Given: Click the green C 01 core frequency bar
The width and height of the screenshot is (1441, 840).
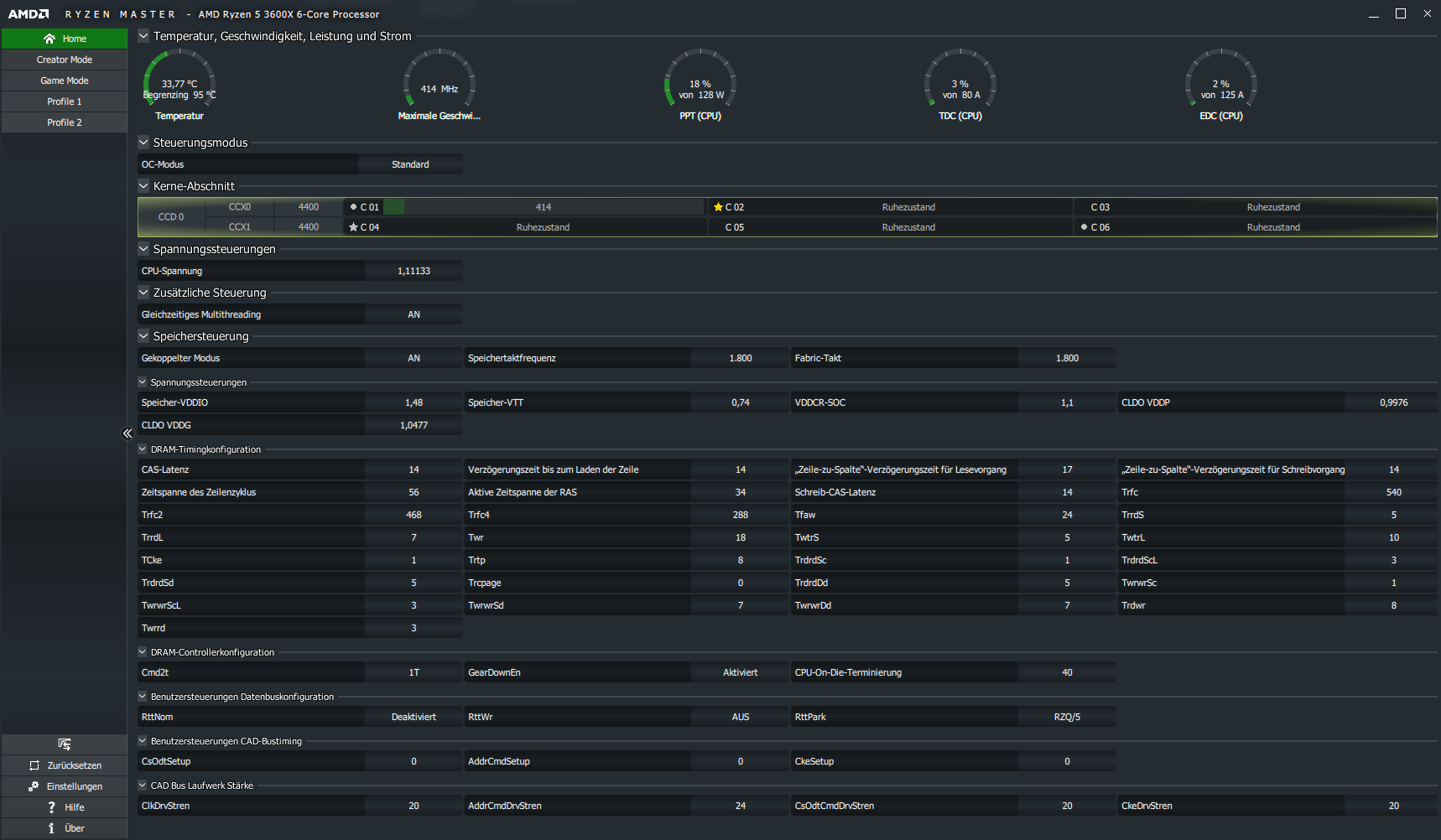Looking at the screenshot, I should pyautogui.click(x=393, y=207).
